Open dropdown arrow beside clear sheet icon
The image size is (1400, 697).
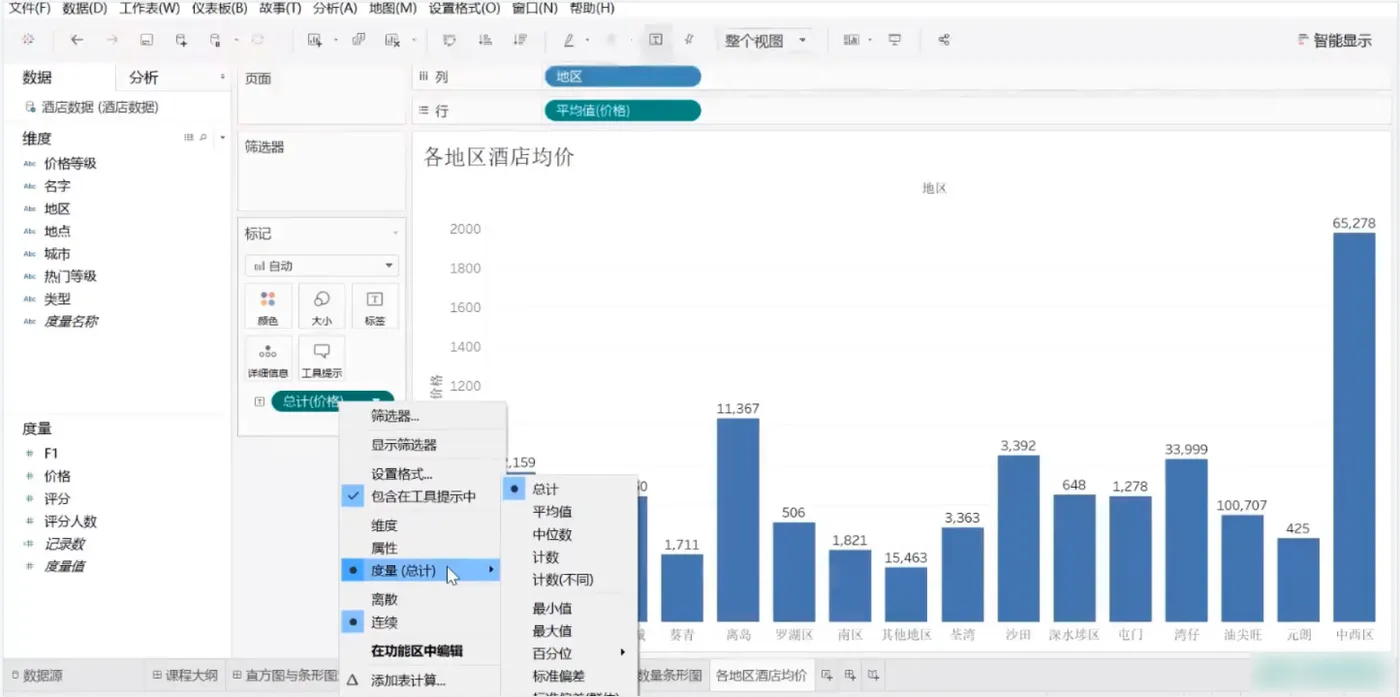pyautogui.click(x=413, y=40)
